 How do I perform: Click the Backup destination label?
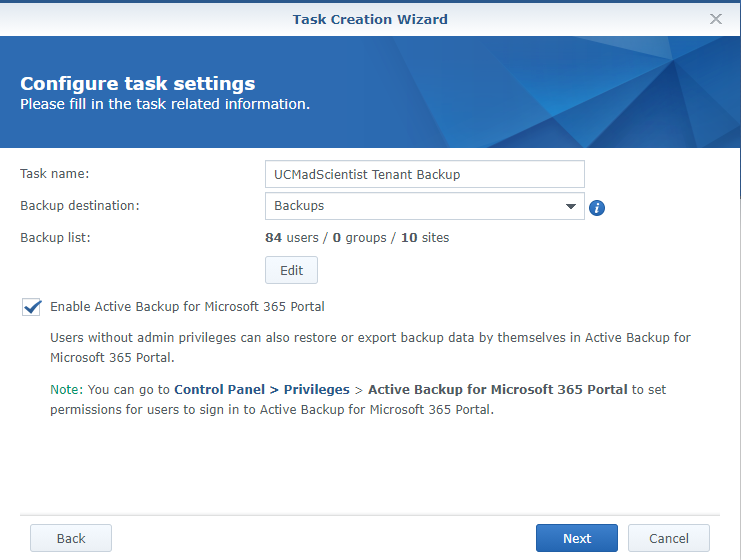pyautogui.click(x=80, y=206)
